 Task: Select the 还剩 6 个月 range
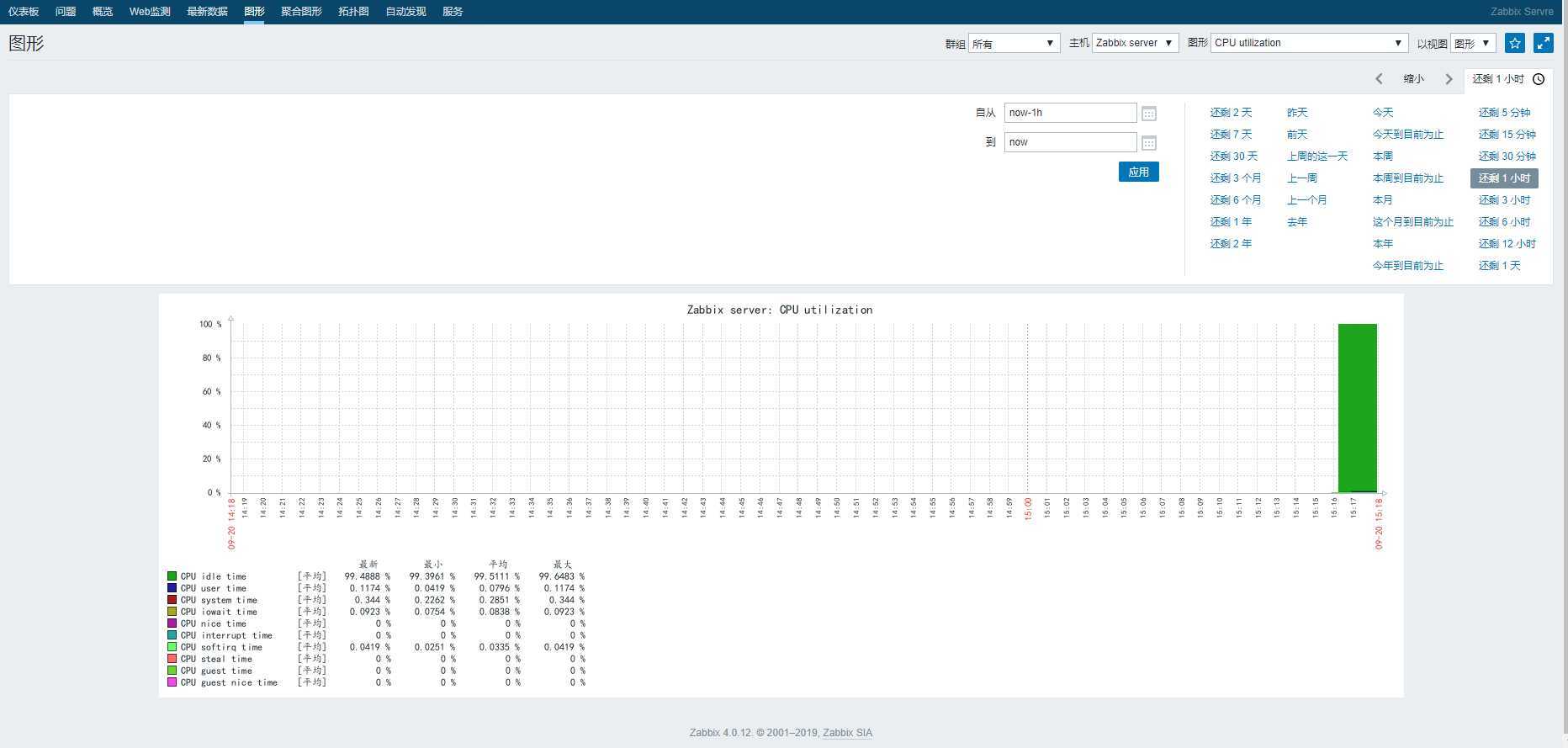(1236, 200)
